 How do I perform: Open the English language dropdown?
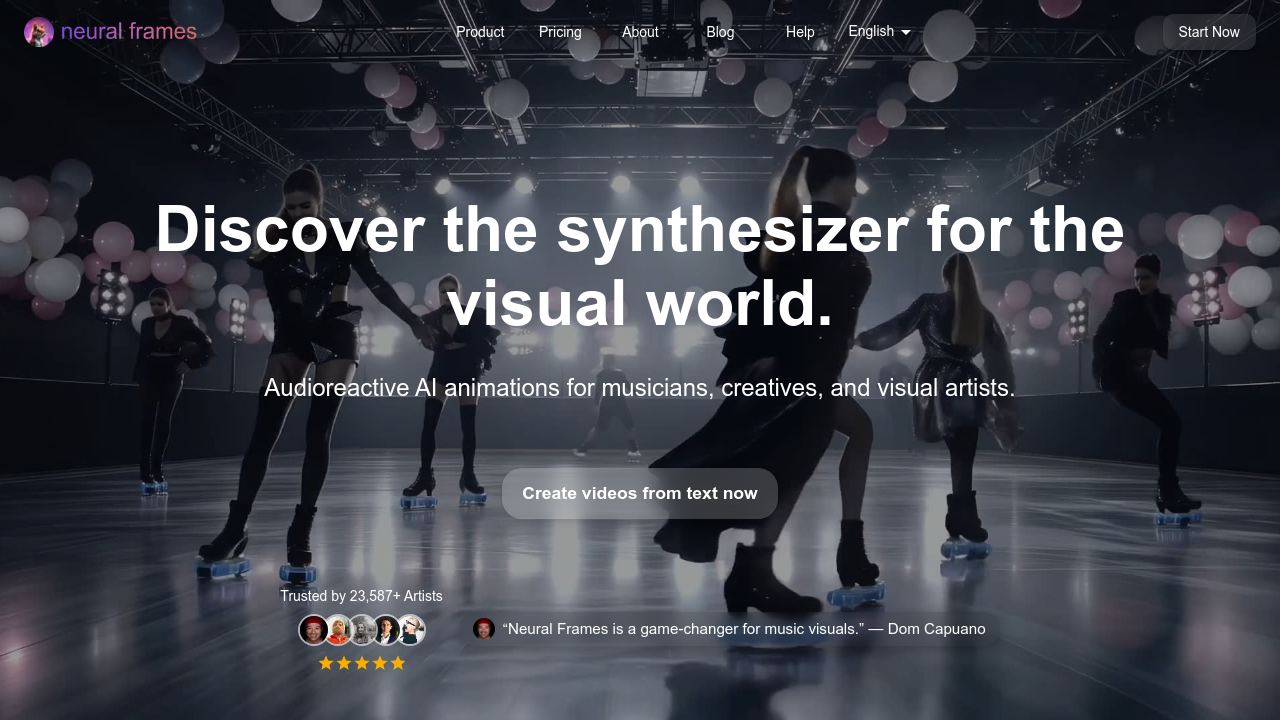pos(877,31)
